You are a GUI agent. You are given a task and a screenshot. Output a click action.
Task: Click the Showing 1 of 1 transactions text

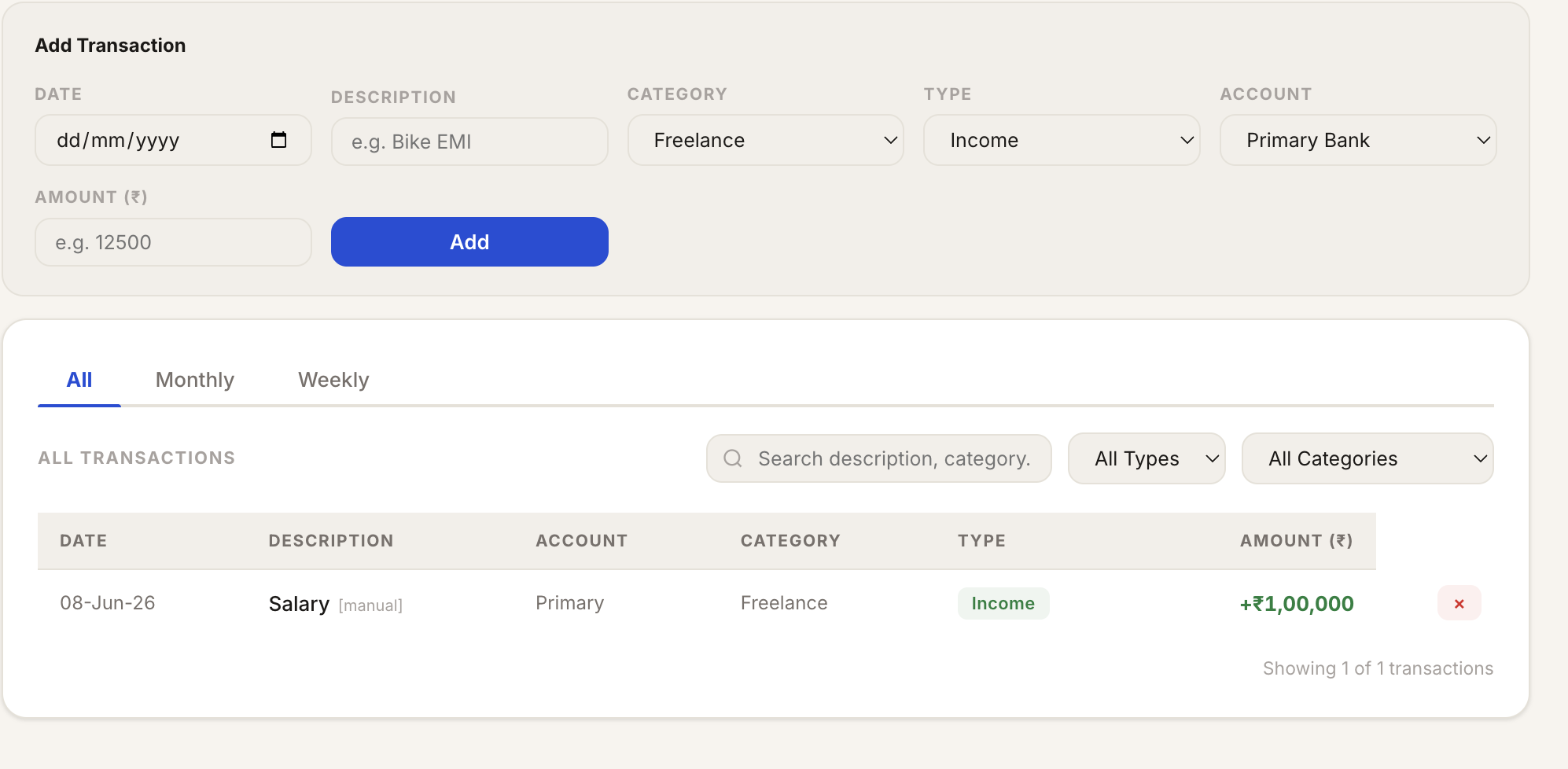point(1378,668)
